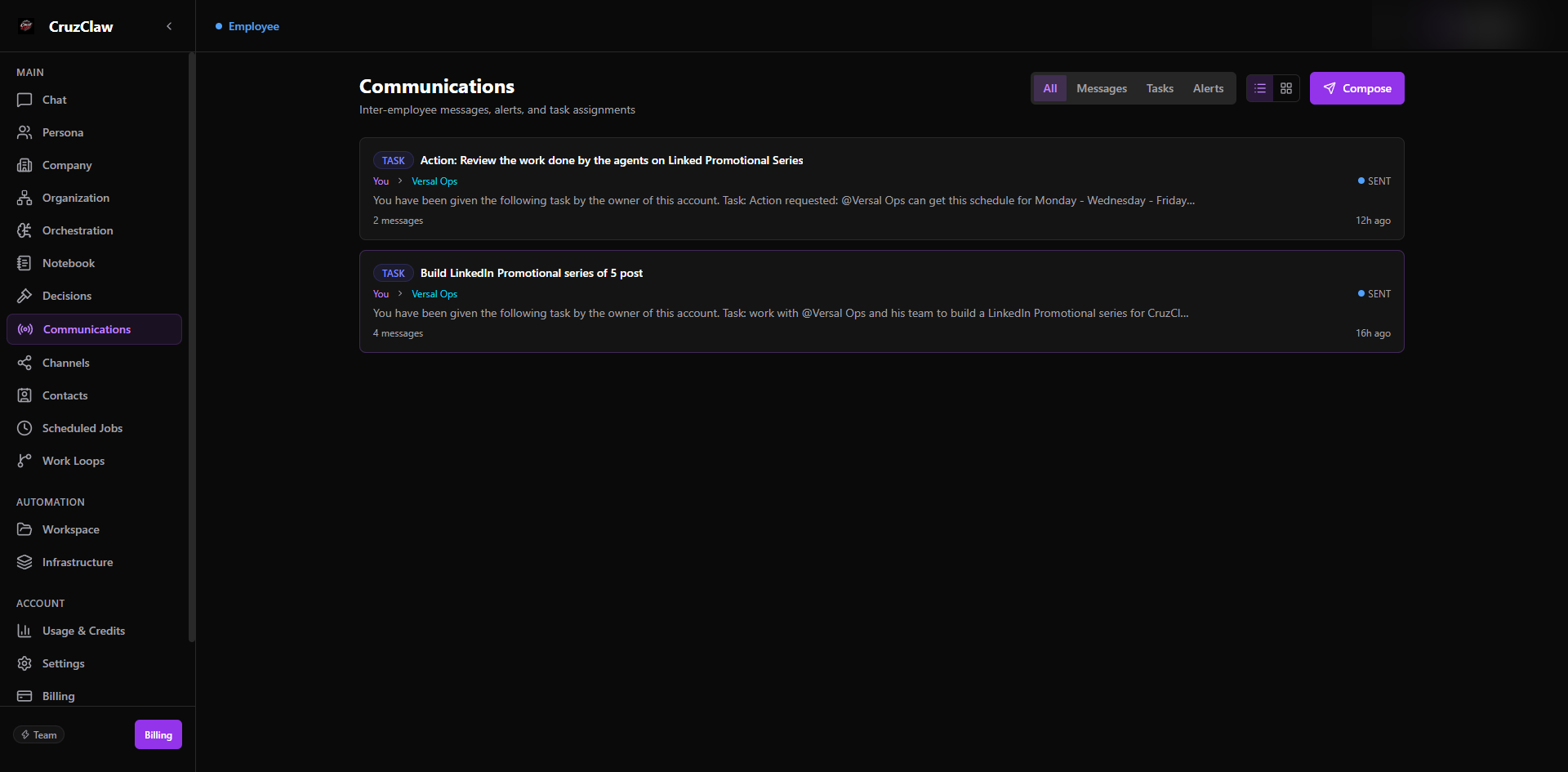Screen dimensions: 1568x772
Task: Open the Contacts icon
Action: click(24, 395)
